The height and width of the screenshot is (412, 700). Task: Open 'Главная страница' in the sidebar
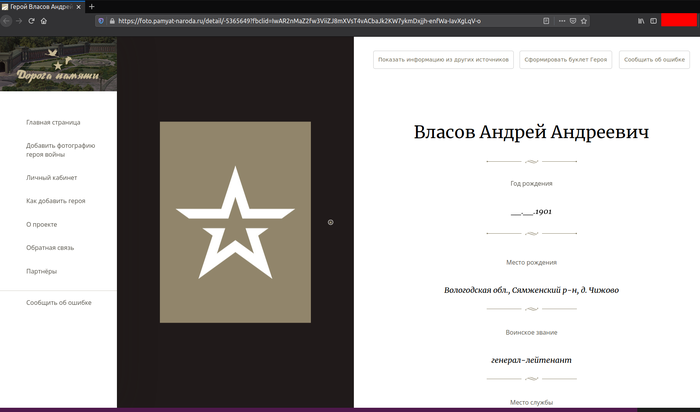tap(53, 123)
